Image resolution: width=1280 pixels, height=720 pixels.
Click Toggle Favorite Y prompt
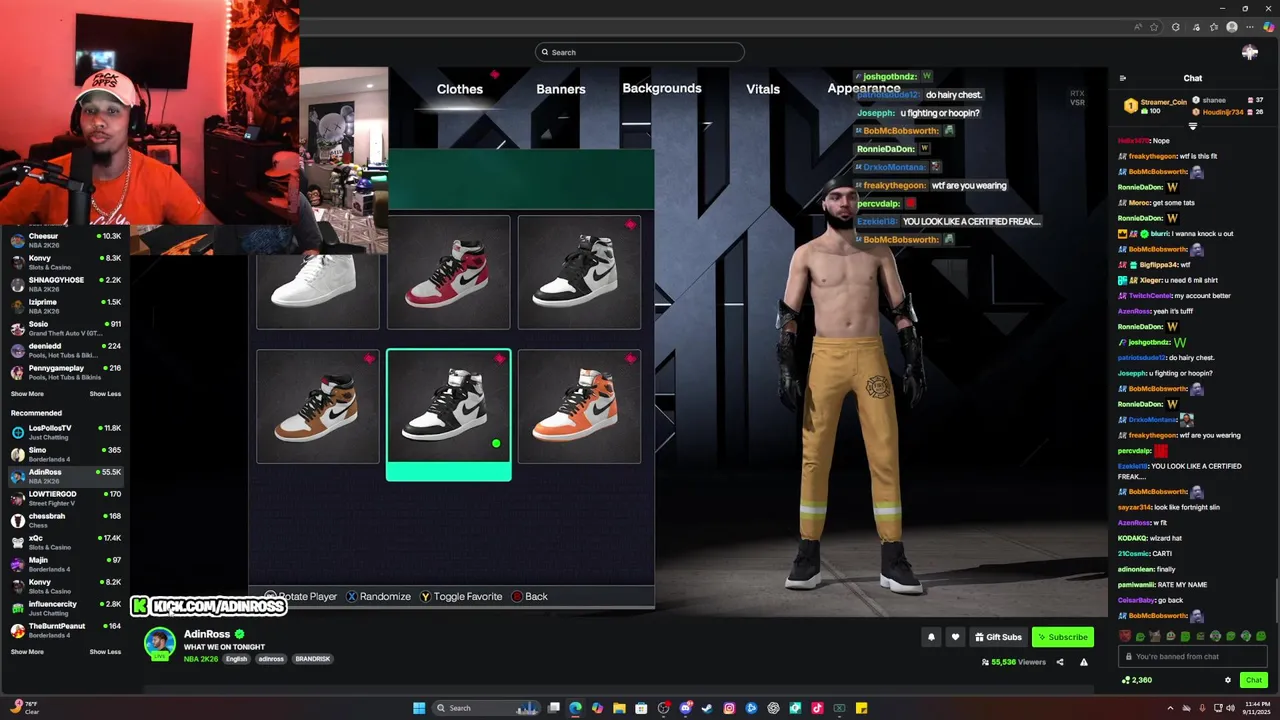[460, 596]
